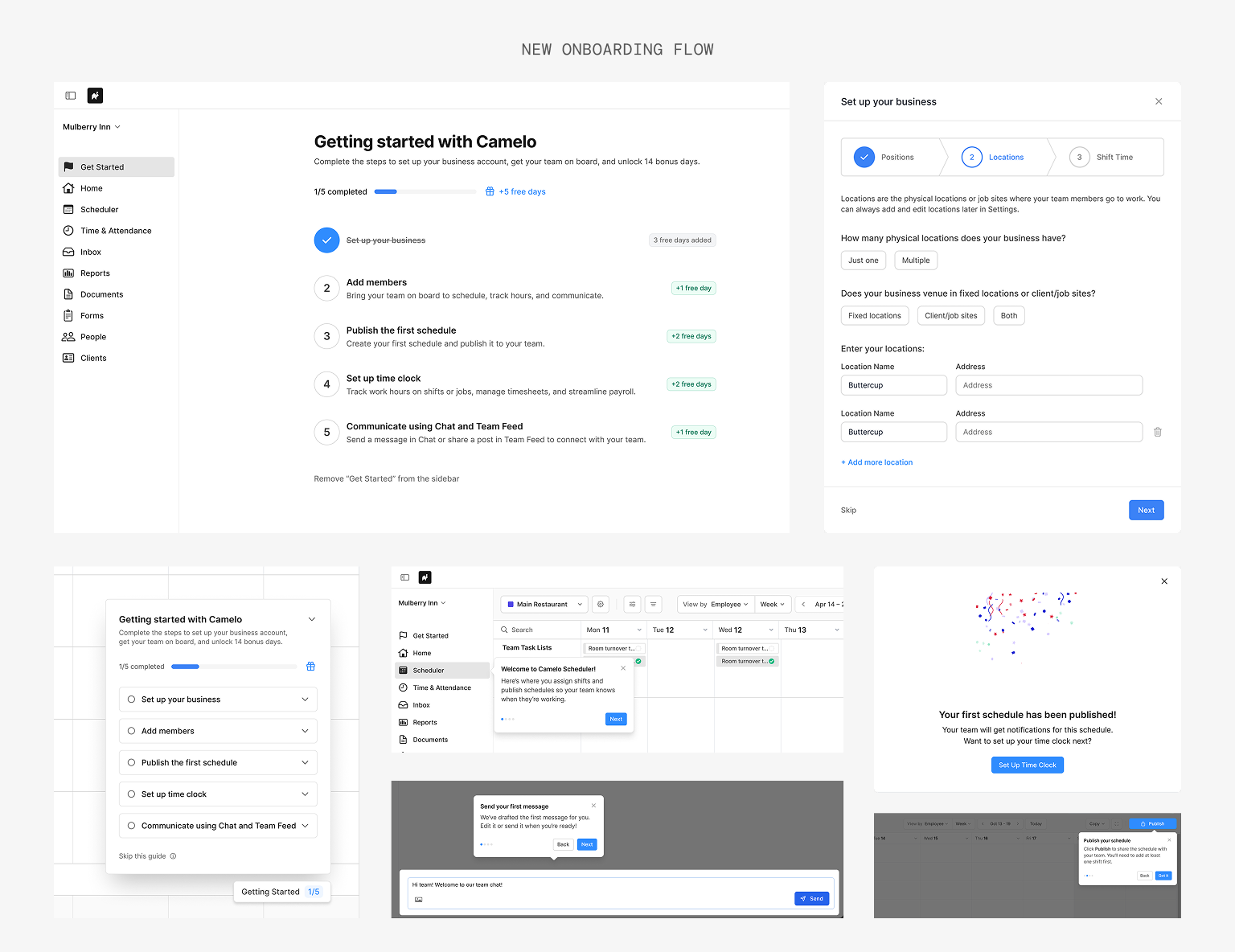The height and width of the screenshot is (952, 1235).
Task: Toggle the sidebar icon in the top Getting Started screen
Action: (x=71, y=96)
